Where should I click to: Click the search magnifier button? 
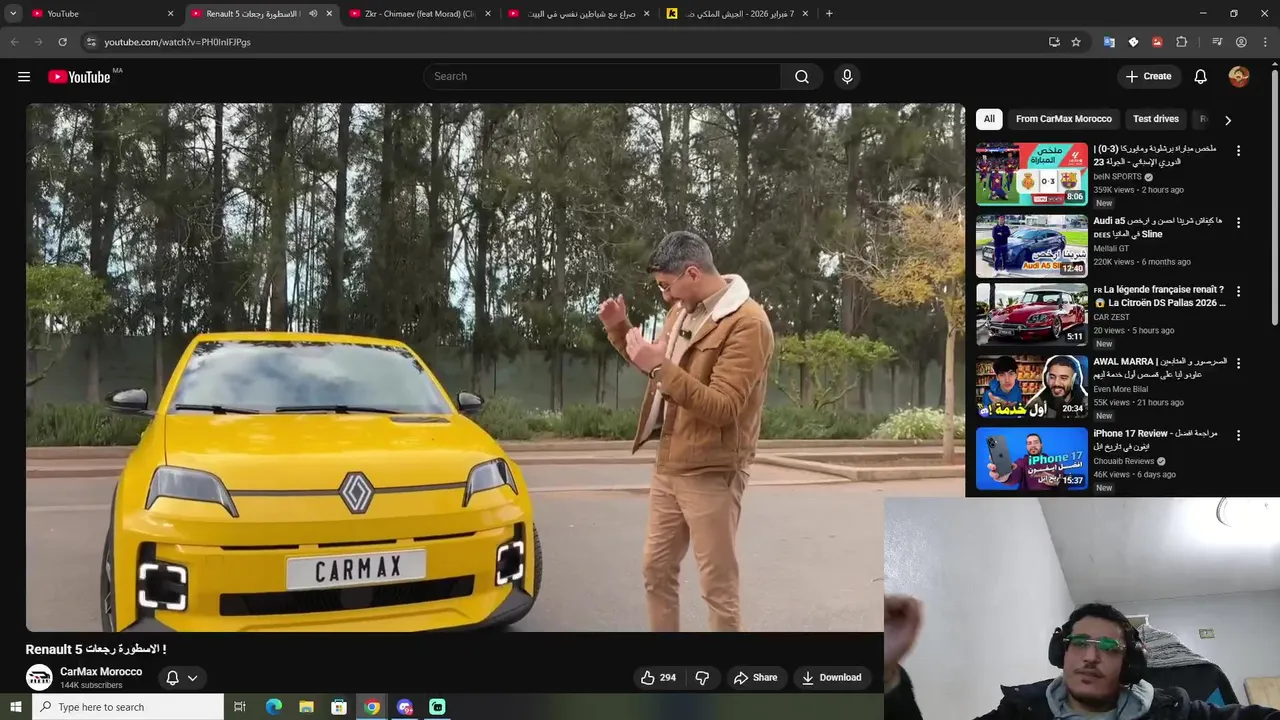click(802, 77)
